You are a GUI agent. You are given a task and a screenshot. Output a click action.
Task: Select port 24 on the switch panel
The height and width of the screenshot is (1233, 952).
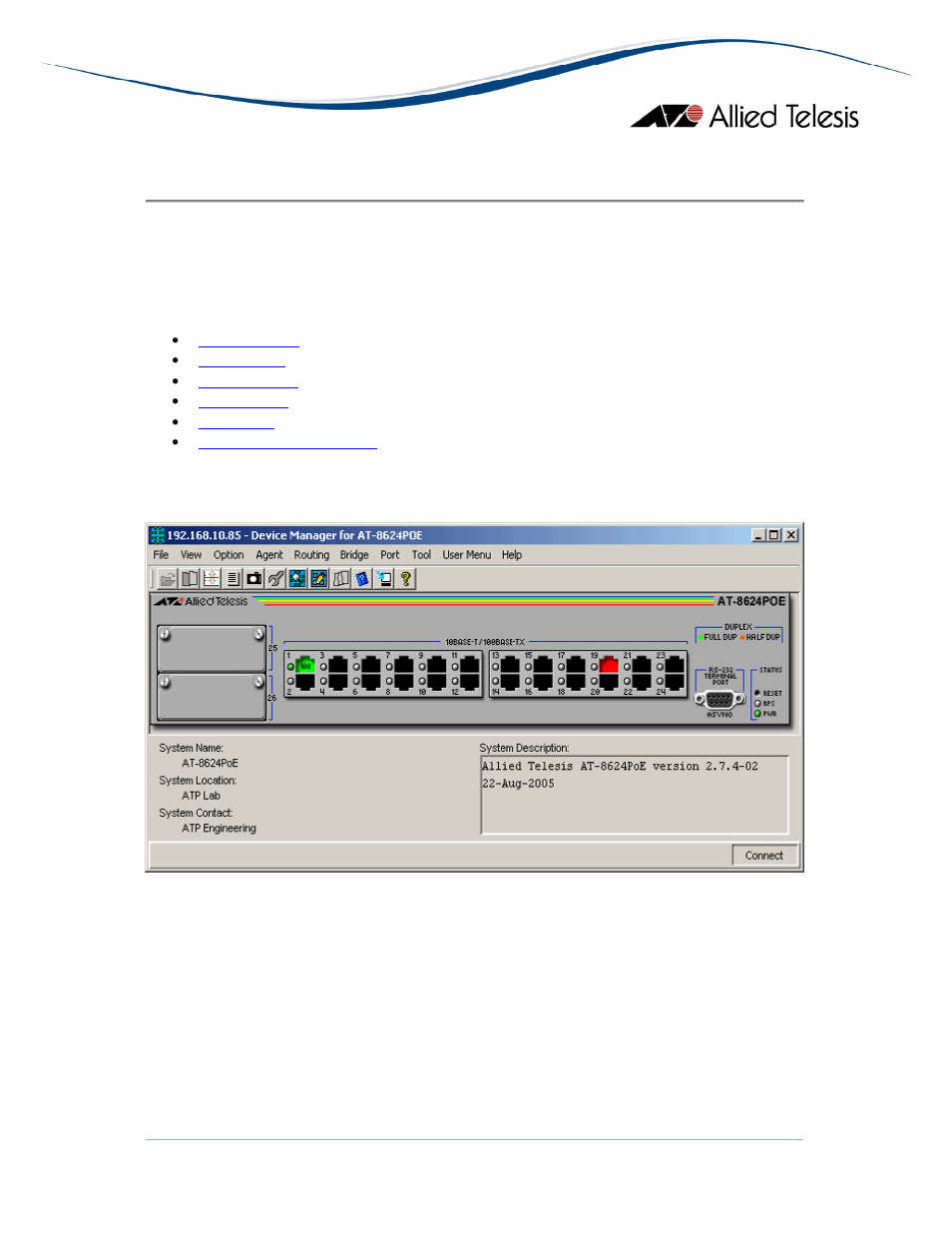pyautogui.click(x=675, y=682)
